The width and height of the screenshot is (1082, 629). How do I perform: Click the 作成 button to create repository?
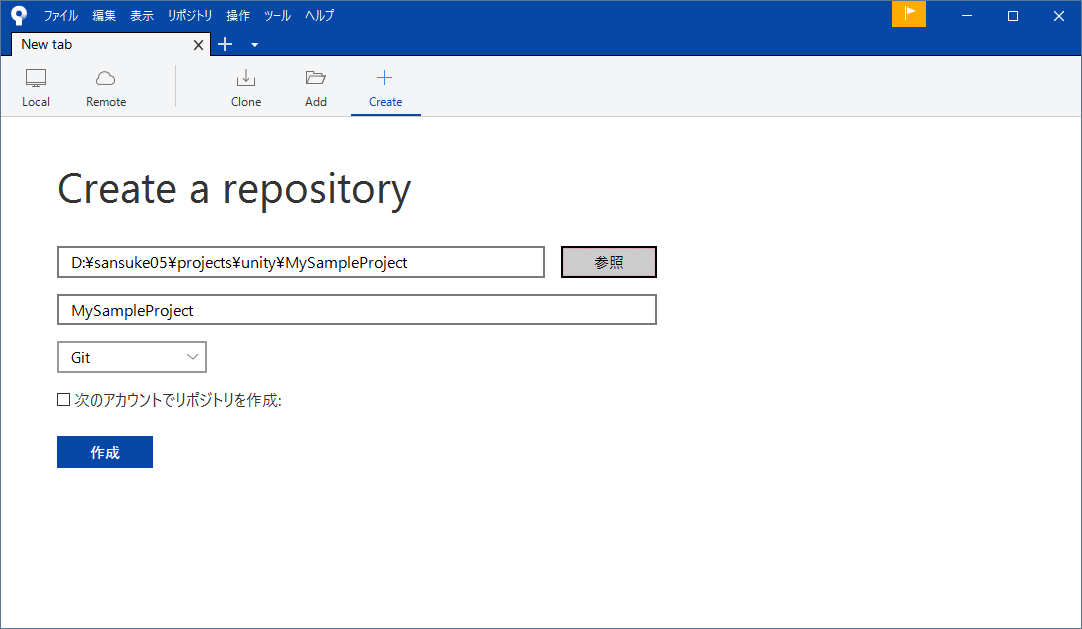tap(104, 452)
